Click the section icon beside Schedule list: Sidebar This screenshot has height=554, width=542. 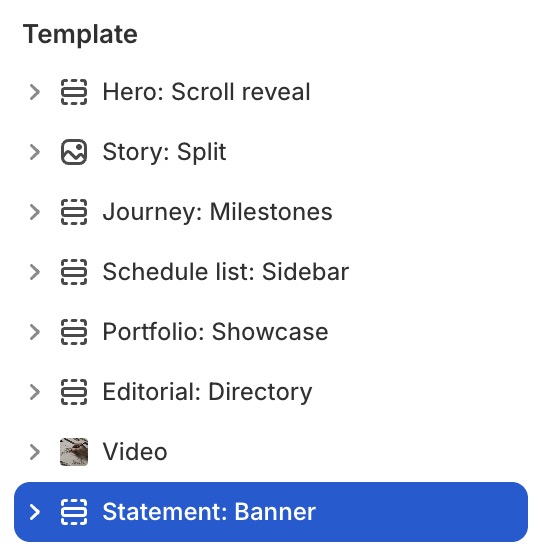tap(74, 272)
